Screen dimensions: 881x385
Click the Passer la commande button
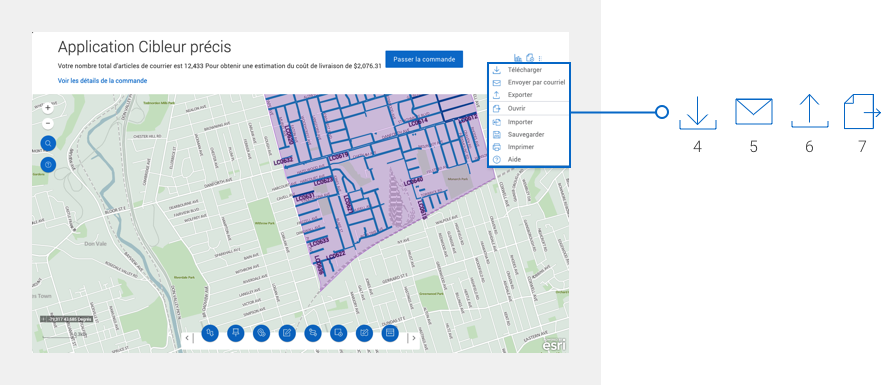pyautogui.click(x=424, y=59)
